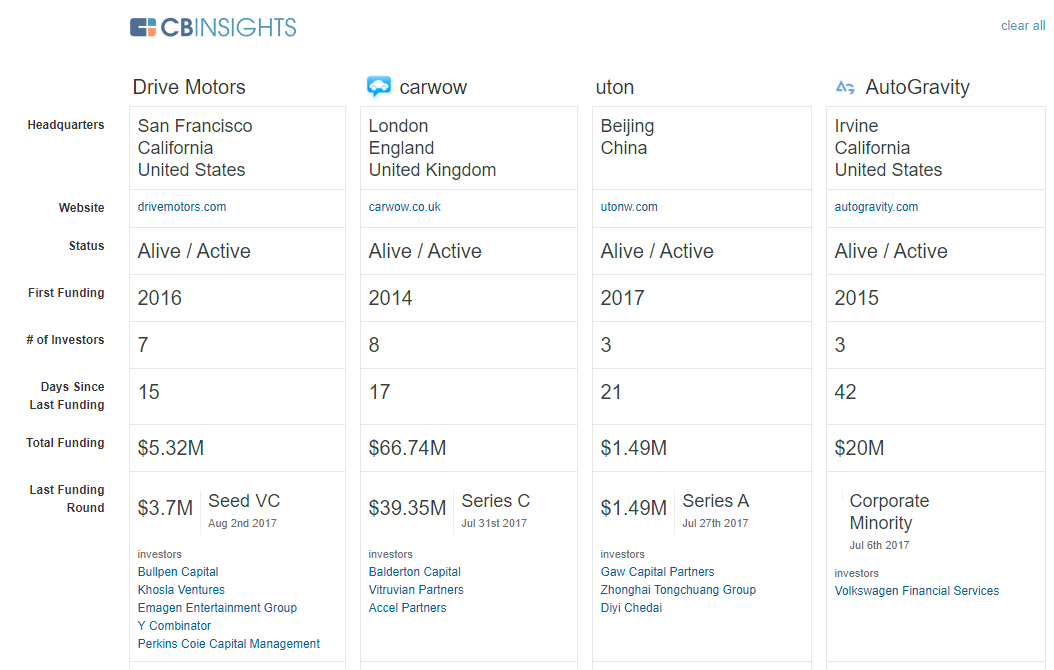Click the San Francisco headquarters cell
The height and width of the screenshot is (670, 1054).
click(x=237, y=148)
